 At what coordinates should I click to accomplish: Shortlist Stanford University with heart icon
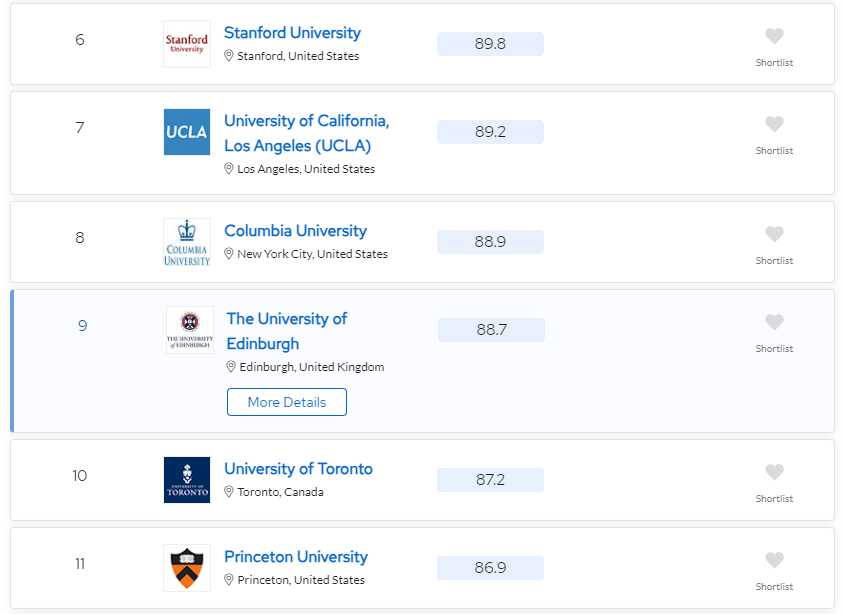click(774, 36)
